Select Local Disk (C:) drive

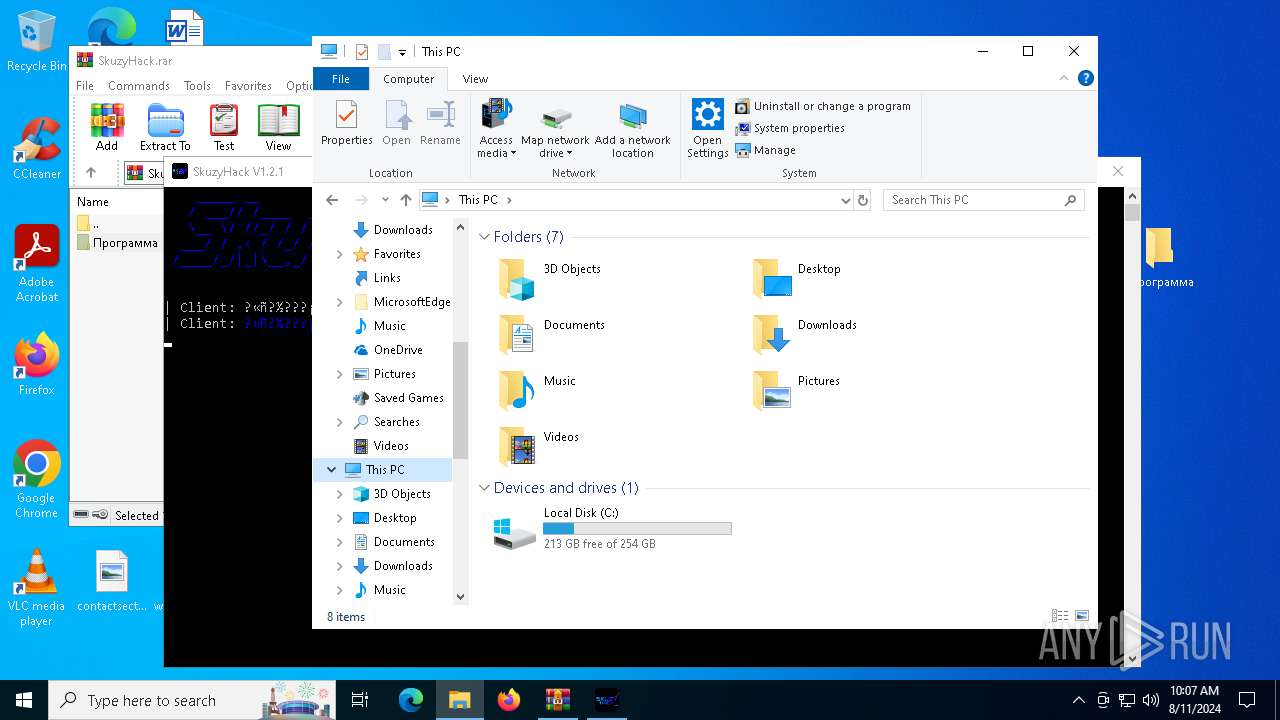coord(612,529)
